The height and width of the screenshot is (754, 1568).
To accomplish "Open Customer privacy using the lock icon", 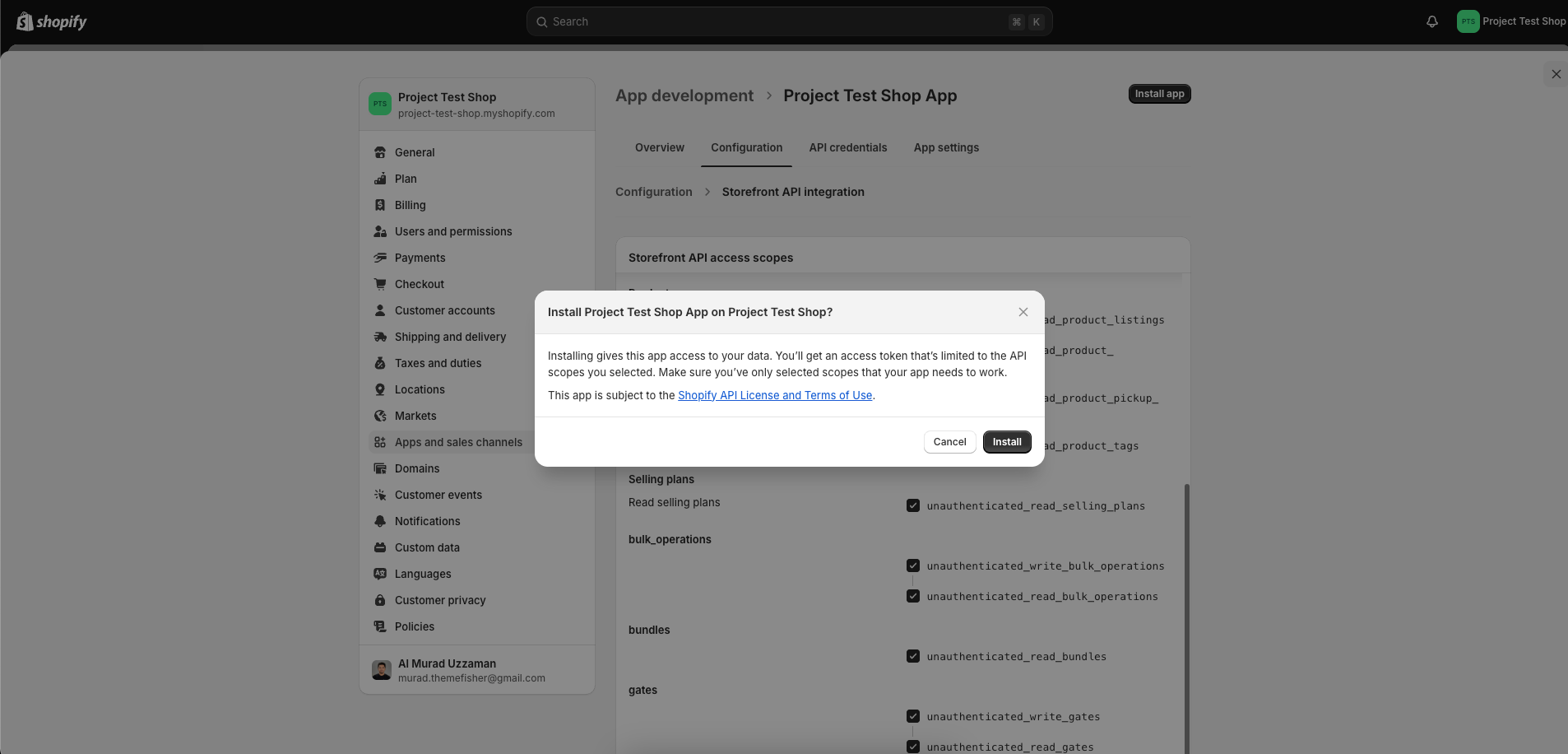I will 379,600.
